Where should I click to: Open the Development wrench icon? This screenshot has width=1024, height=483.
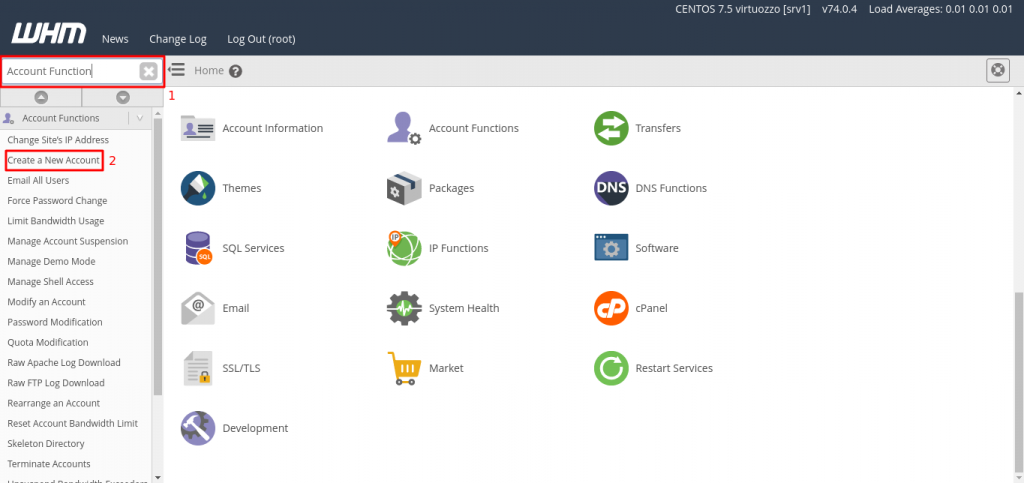point(198,429)
